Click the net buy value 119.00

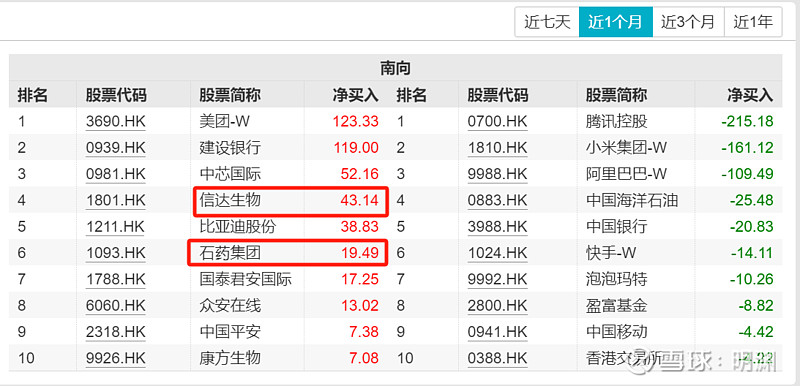pyautogui.click(x=356, y=148)
